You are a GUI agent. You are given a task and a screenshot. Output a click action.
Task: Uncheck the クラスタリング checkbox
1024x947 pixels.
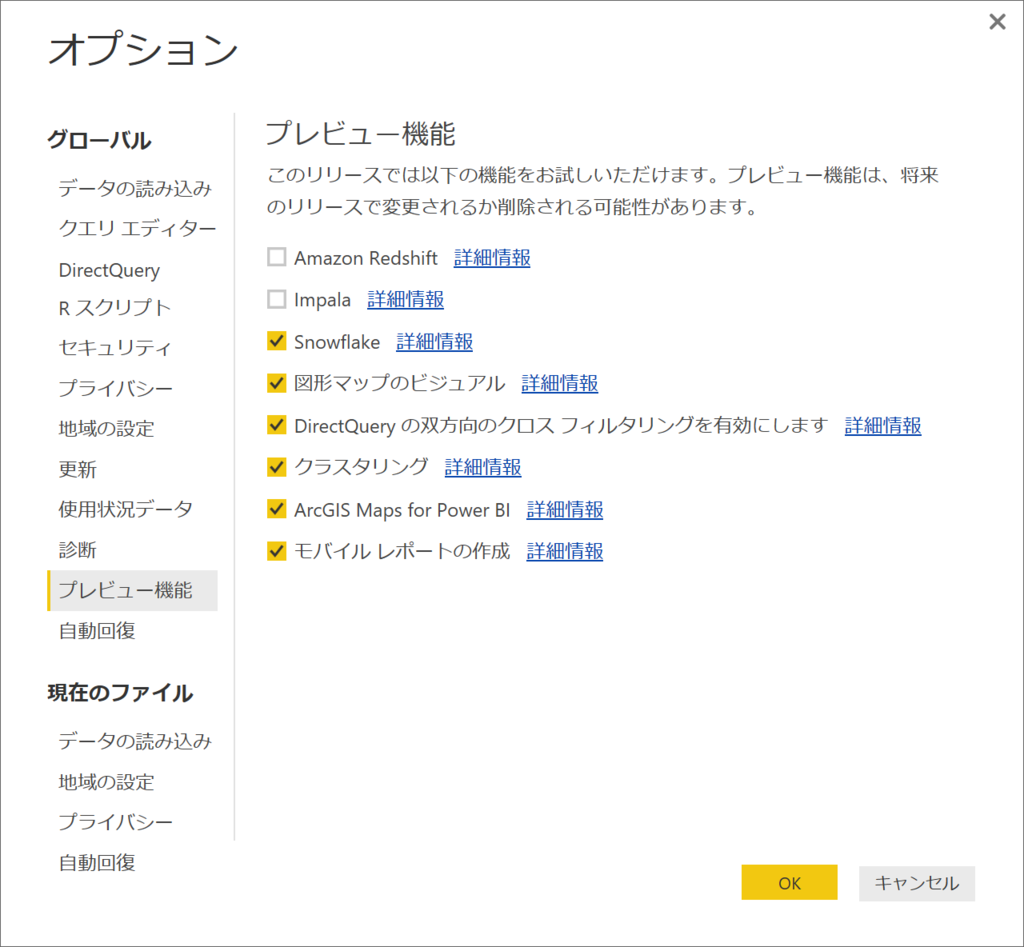[x=276, y=467]
